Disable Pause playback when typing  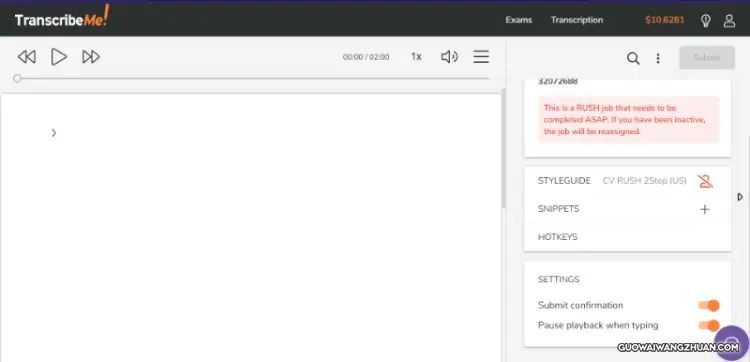pos(708,326)
